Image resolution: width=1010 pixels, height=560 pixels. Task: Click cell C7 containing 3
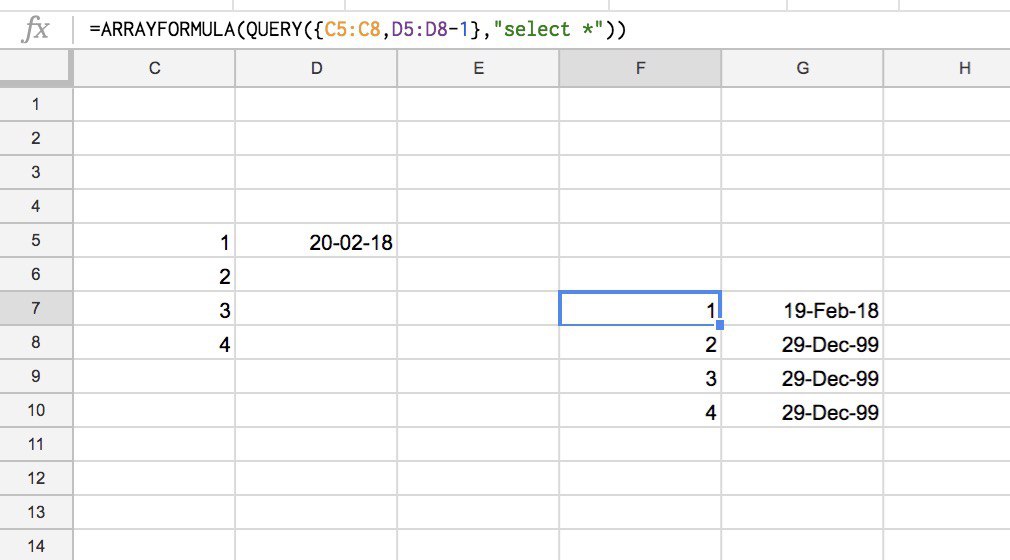pyautogui.click(x=155, y=308)
